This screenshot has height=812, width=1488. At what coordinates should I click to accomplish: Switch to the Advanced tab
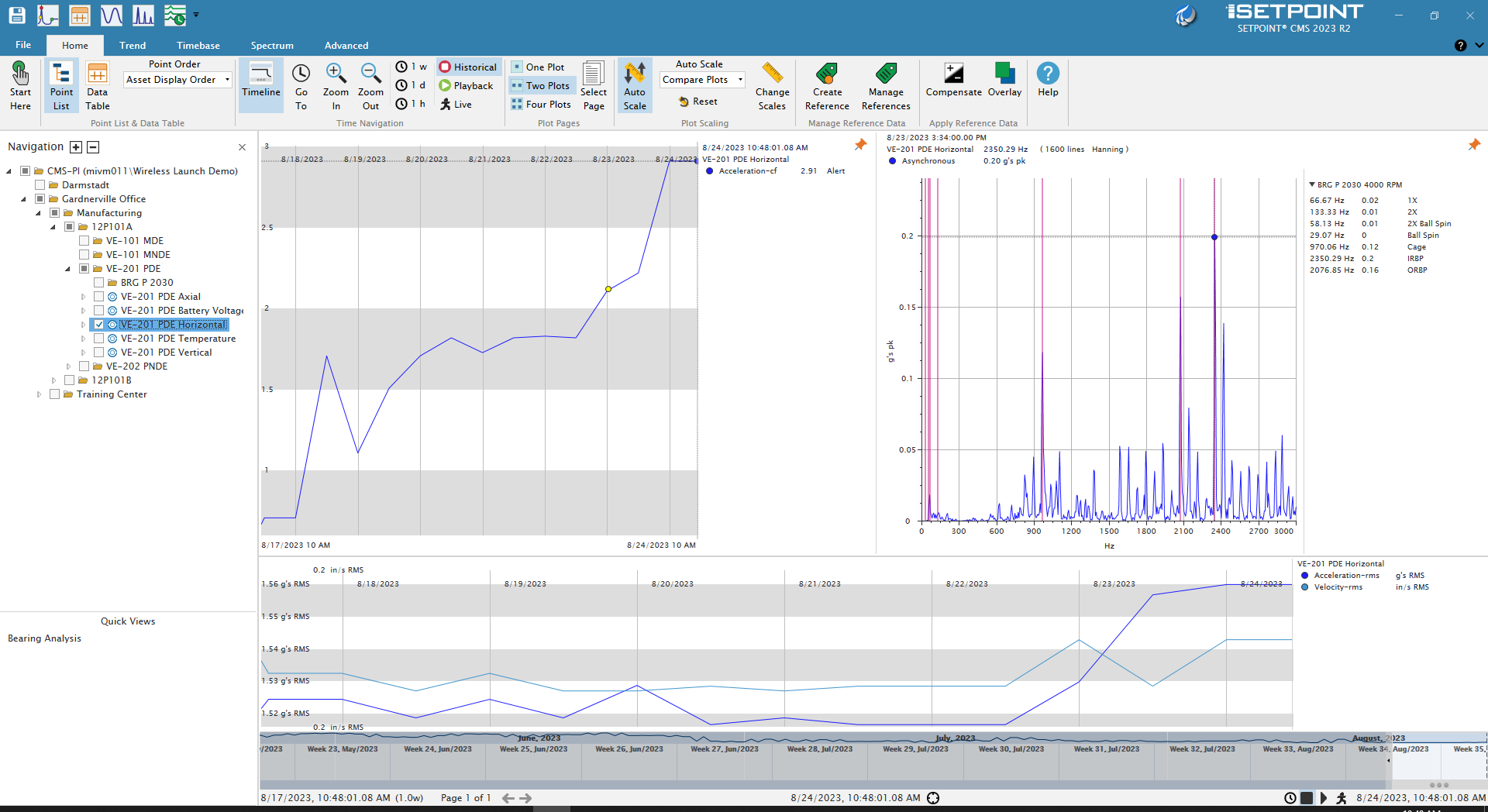[x=346, y=46]
